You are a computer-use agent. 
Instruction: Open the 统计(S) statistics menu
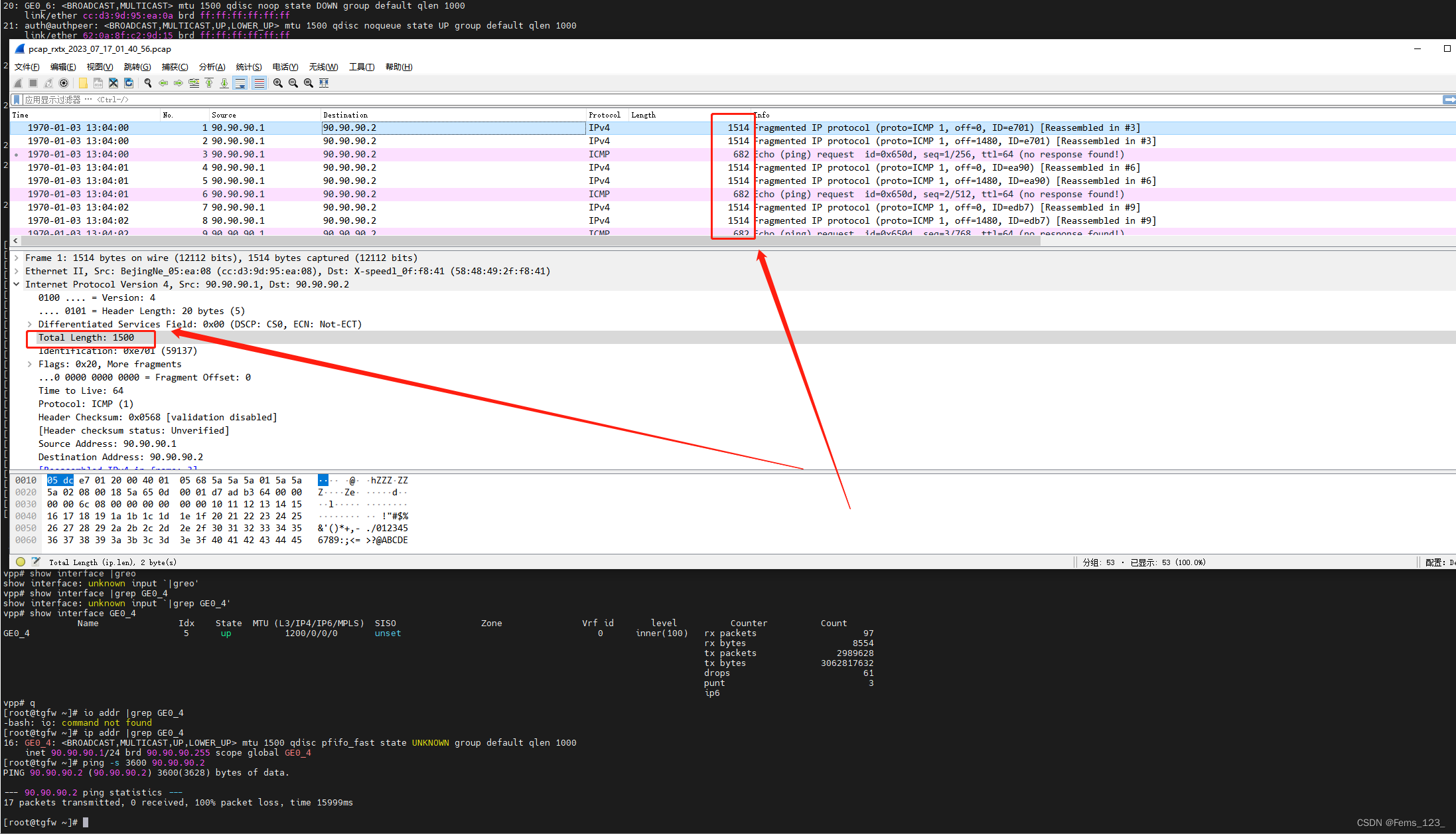(x=249, y=67)
